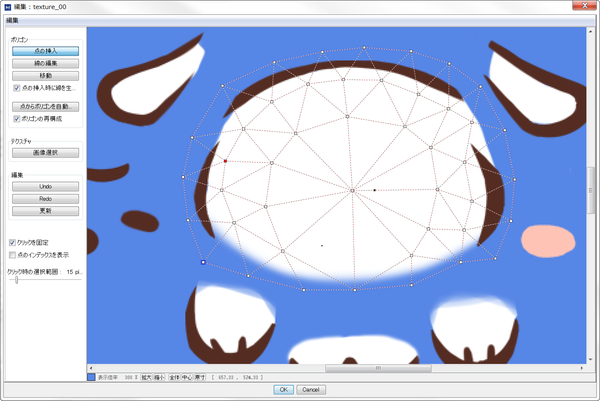Click the Redo button
This screenshot has height=401, width=600.
pyautogui.click(x=46, y=199)
